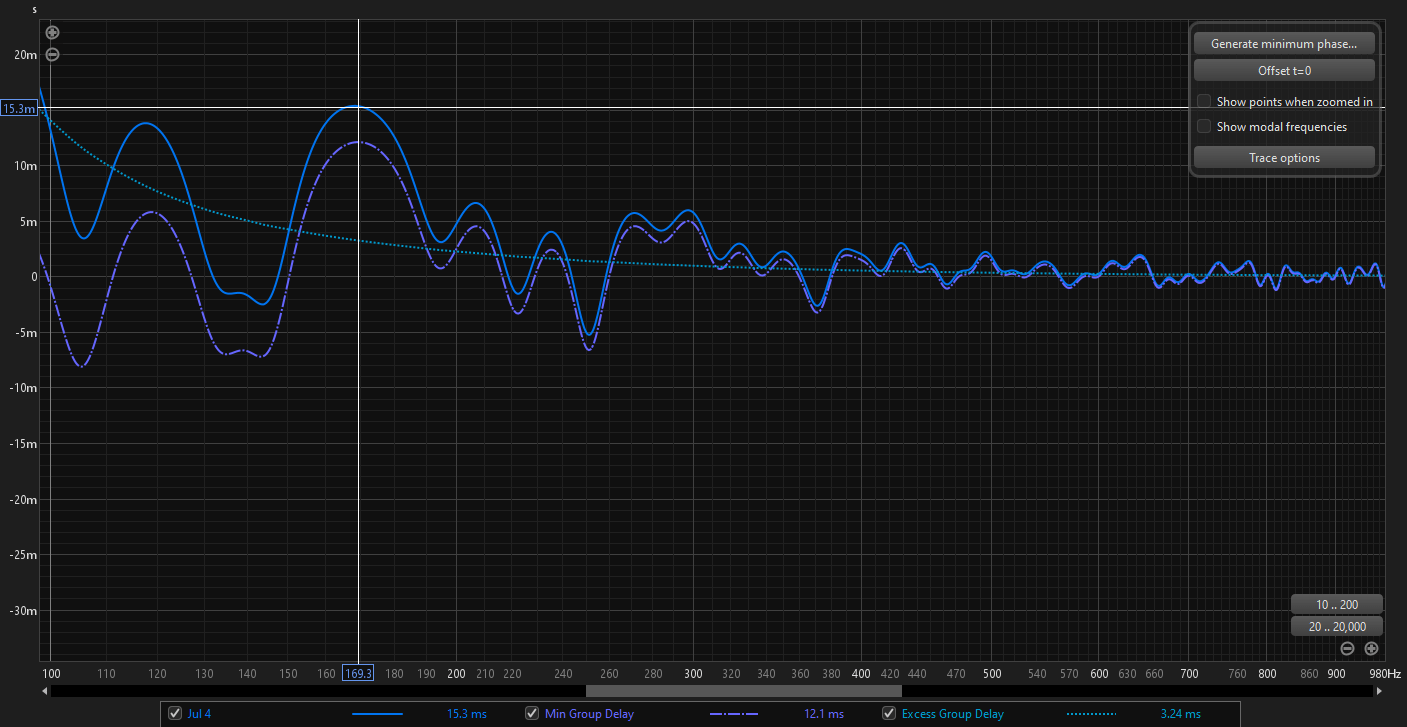Click the 15.3 ms value readout
Viewport: 1407px width, 727px height.
coord(466,714)
